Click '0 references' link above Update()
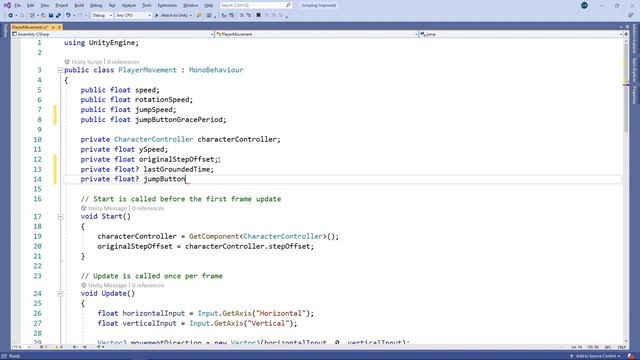 point(148,285)
